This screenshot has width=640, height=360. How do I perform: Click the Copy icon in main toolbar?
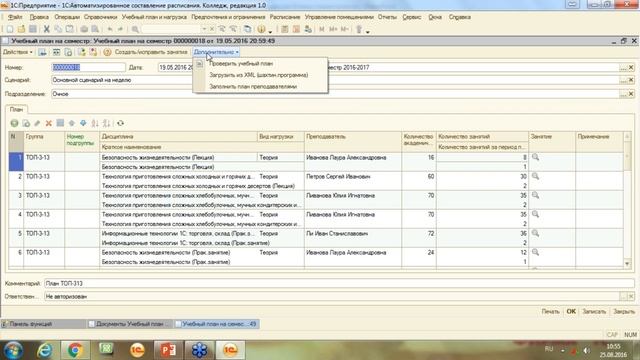(x=58, y=29)
